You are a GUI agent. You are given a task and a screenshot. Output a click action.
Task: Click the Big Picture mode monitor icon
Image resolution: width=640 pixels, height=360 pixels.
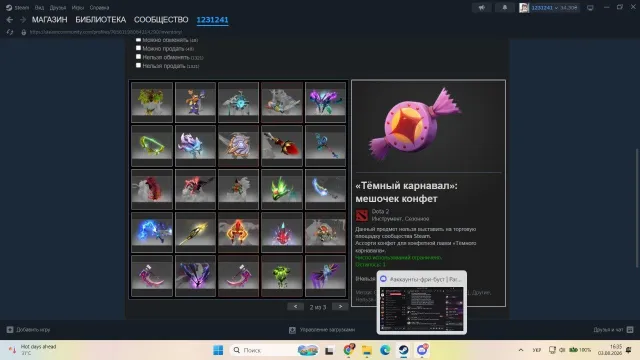point(590,7)
